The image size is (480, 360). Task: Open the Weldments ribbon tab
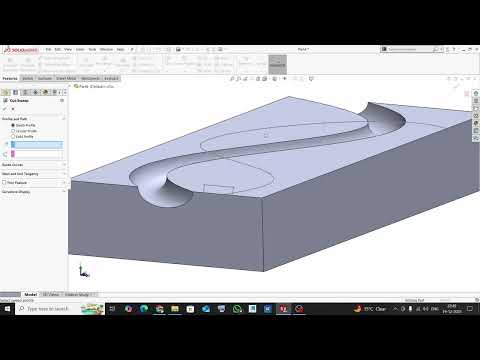(90, 78)
